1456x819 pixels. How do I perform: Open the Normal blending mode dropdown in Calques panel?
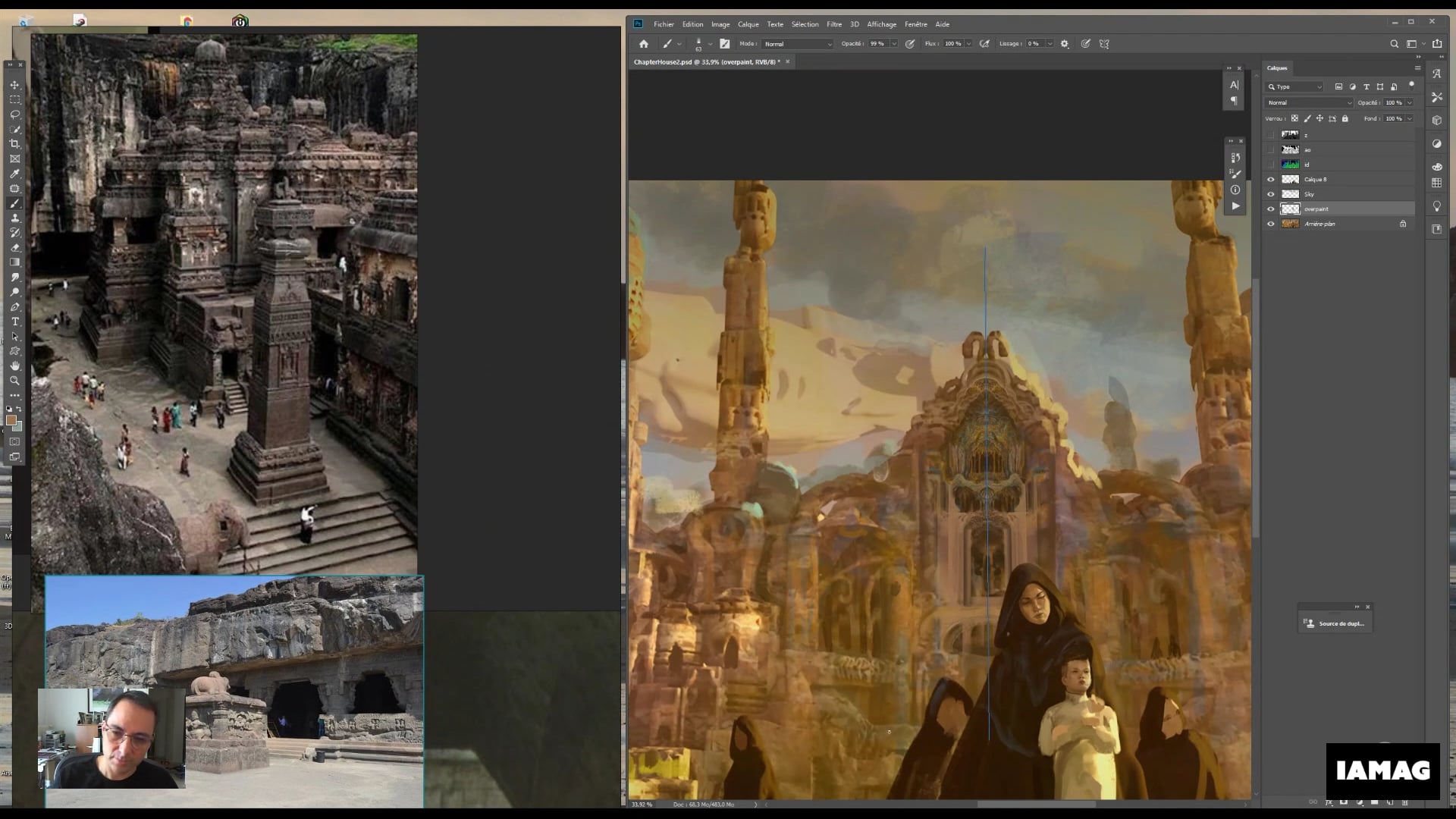(1308, 102)
